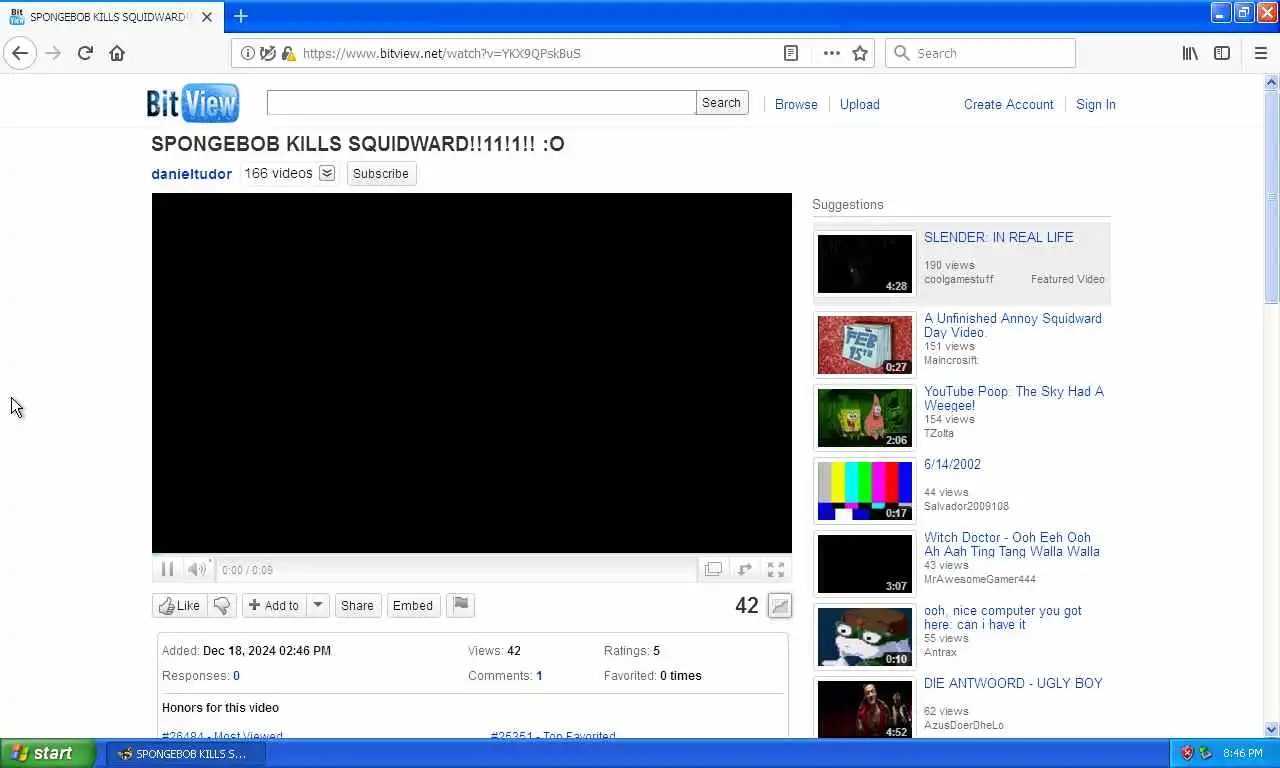Mute the video volume icon
This screenshot has height=768, width=1280.
(197, 569)
